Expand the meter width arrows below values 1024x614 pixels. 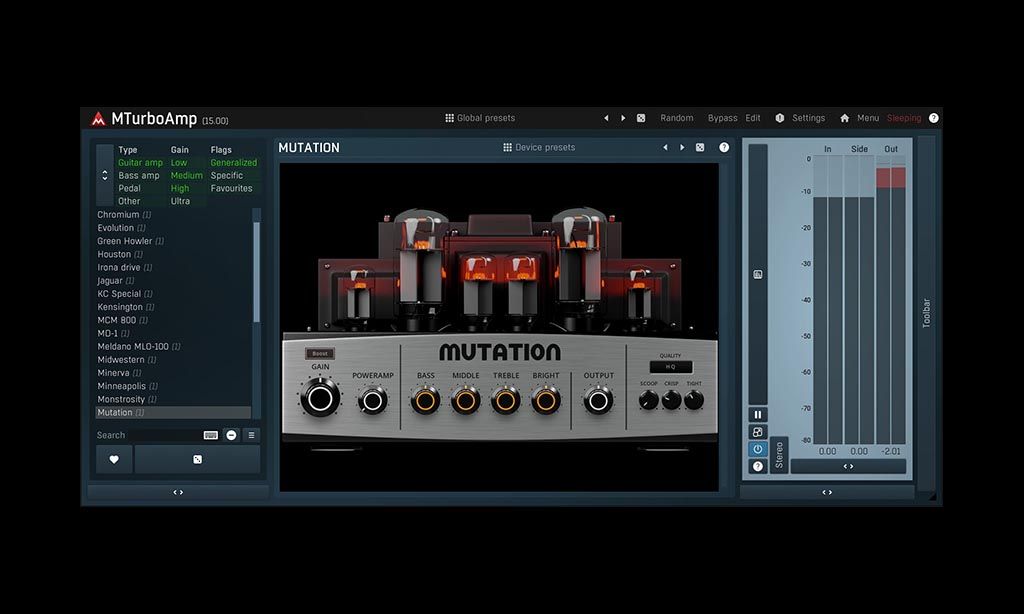pyautogui.click(x=848, y=466)
